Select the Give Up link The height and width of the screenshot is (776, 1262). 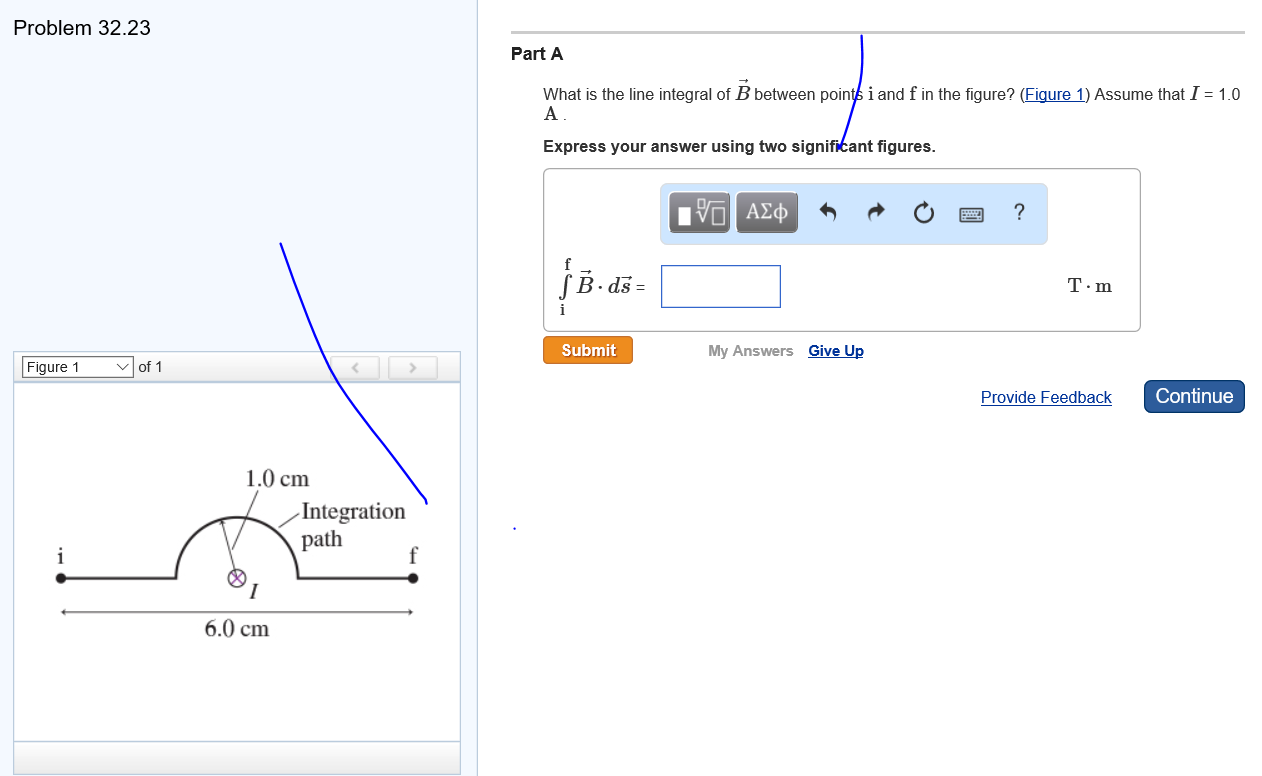[x=835, y=350]
